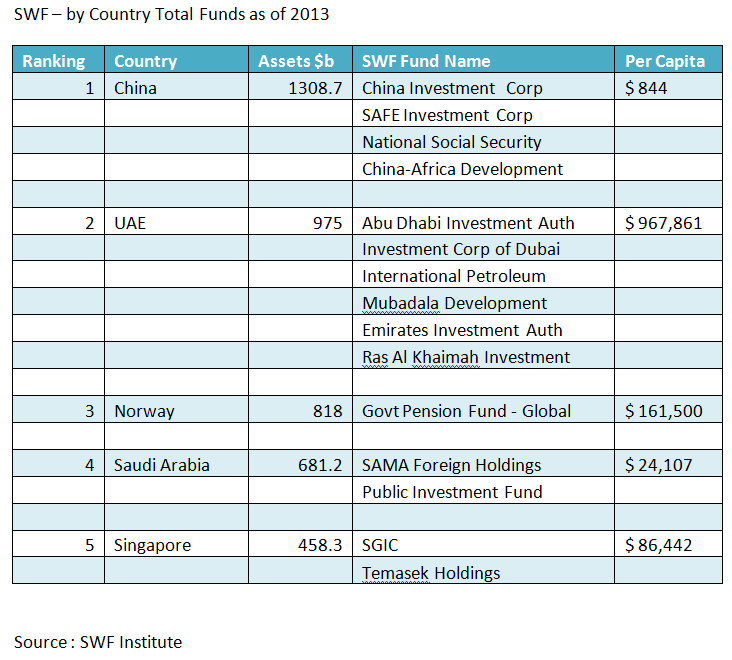Viewport: 732px width, 660px height.
Task: Click the UAE country cell
Action: point(130,223)
